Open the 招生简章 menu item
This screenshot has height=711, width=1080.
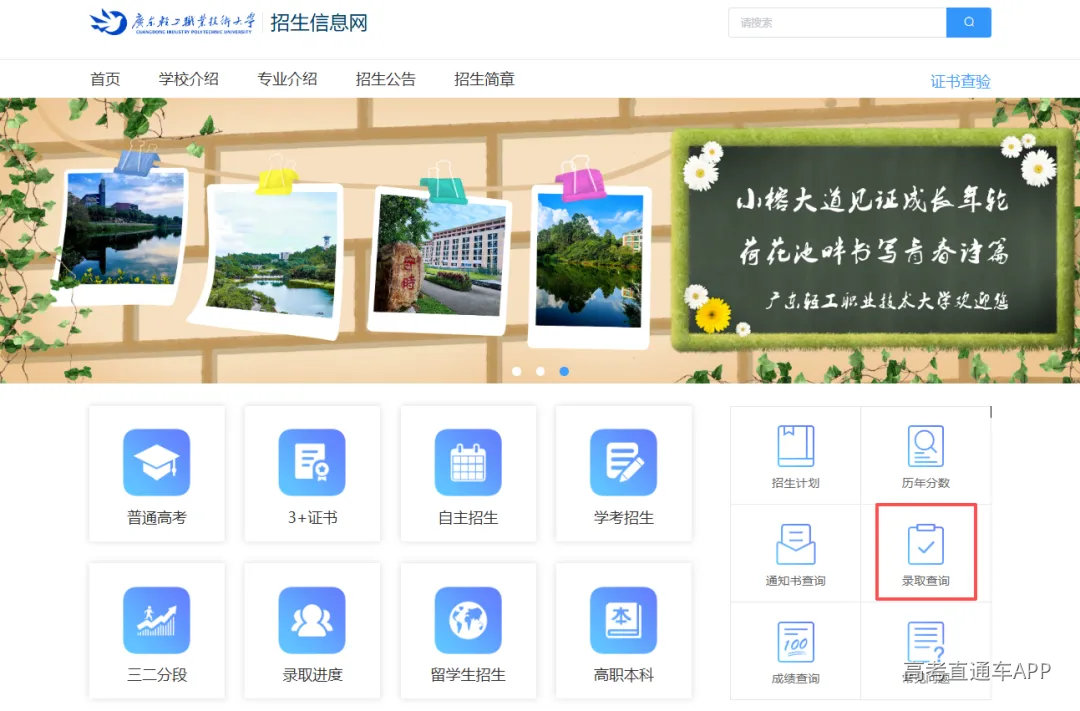484,79
